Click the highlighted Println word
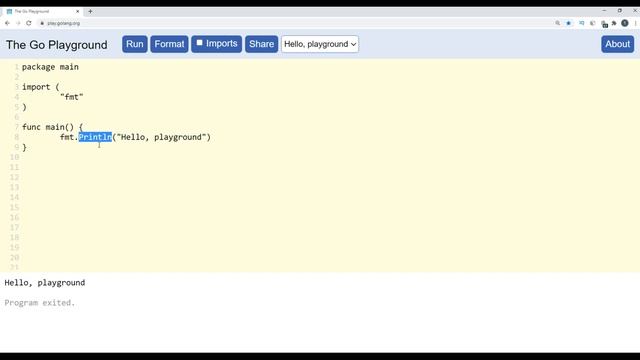Viewport: 640px width, 360px height. [x=95, y=137]
